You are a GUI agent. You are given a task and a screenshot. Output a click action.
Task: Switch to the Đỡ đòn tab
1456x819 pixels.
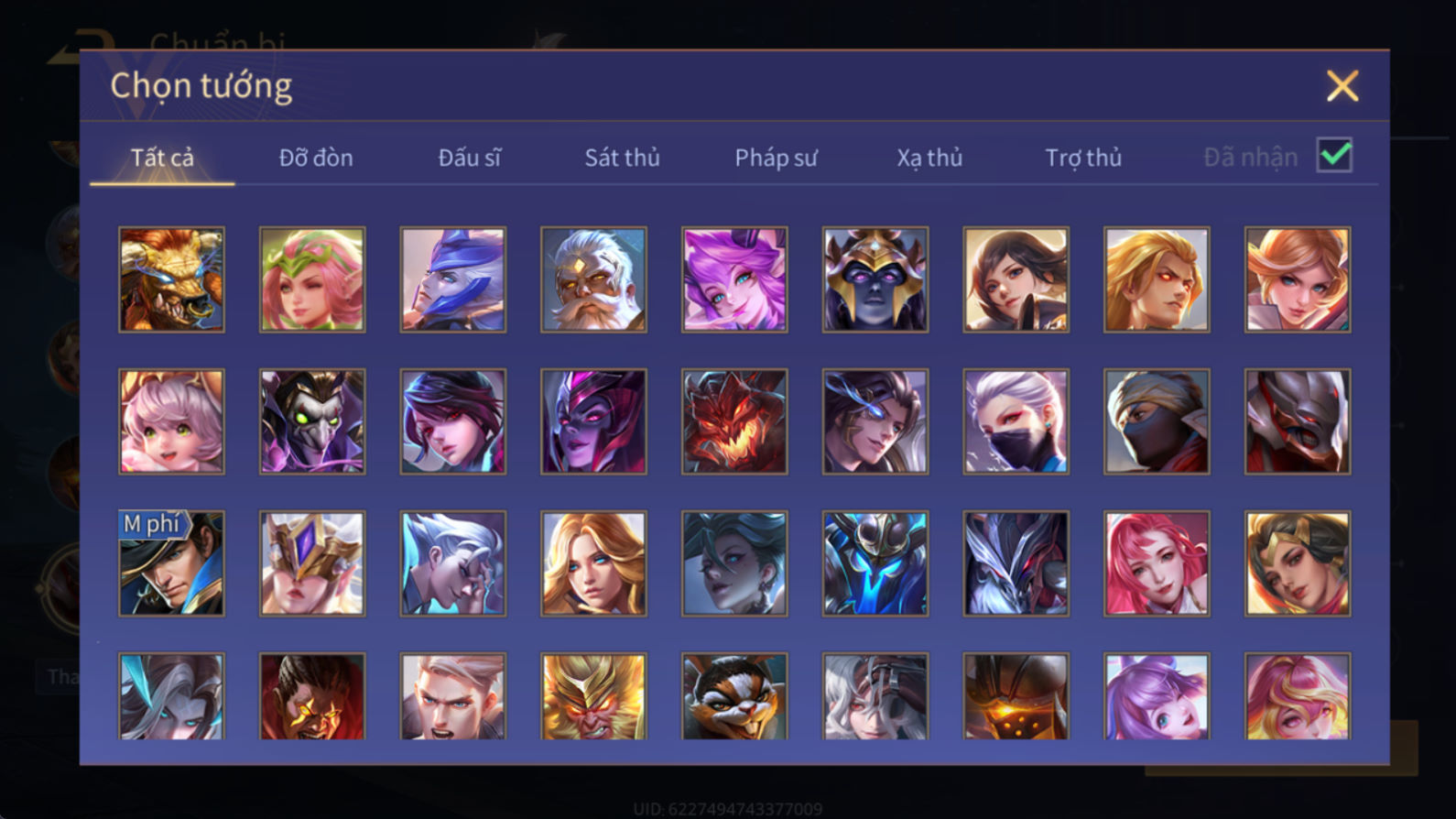(x=316, y=158)
